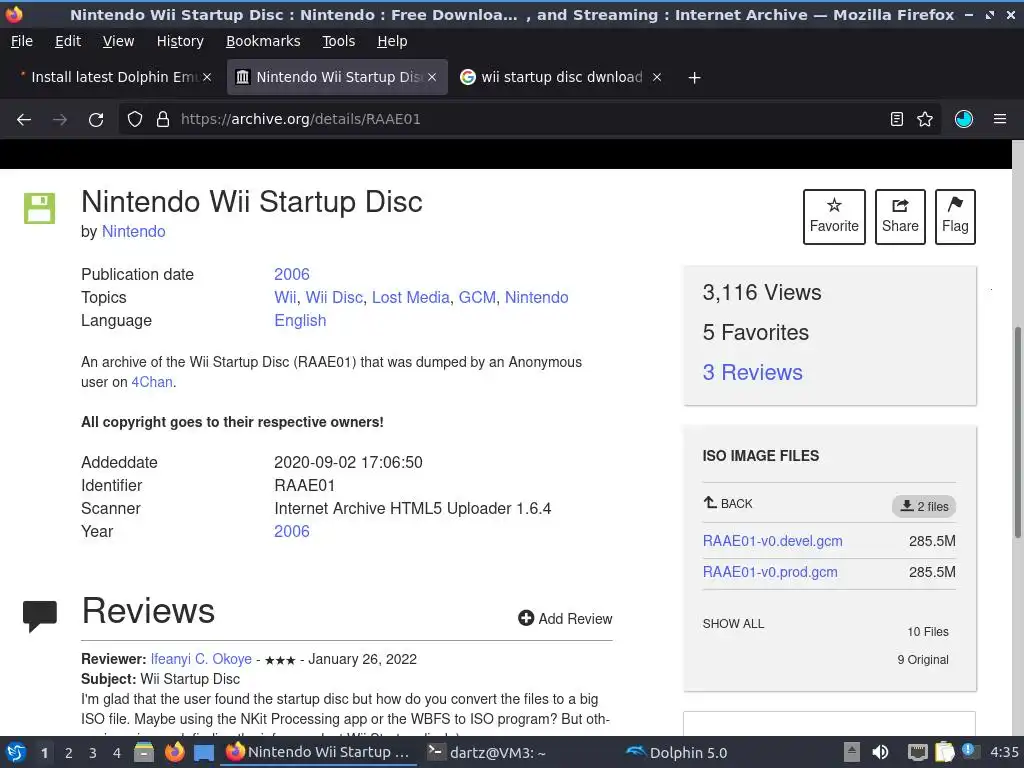Reload the current archive.org page
Screen dimensions: 1024x768
96,120
